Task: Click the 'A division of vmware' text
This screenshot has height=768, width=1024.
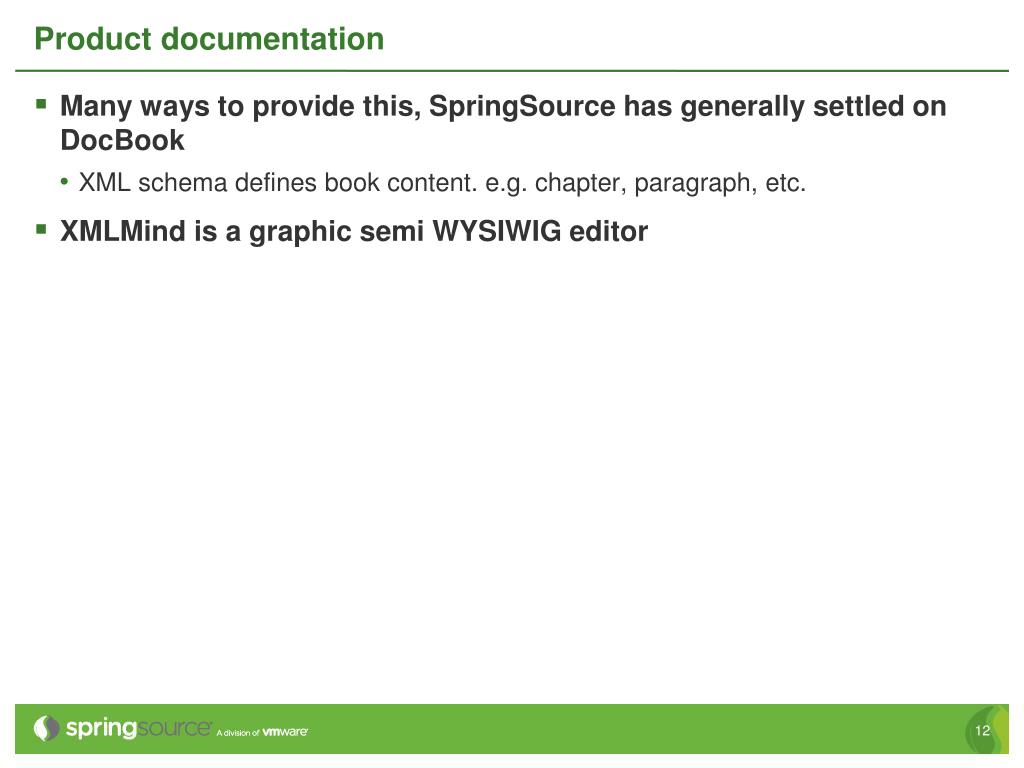Action: pos(262,732)
